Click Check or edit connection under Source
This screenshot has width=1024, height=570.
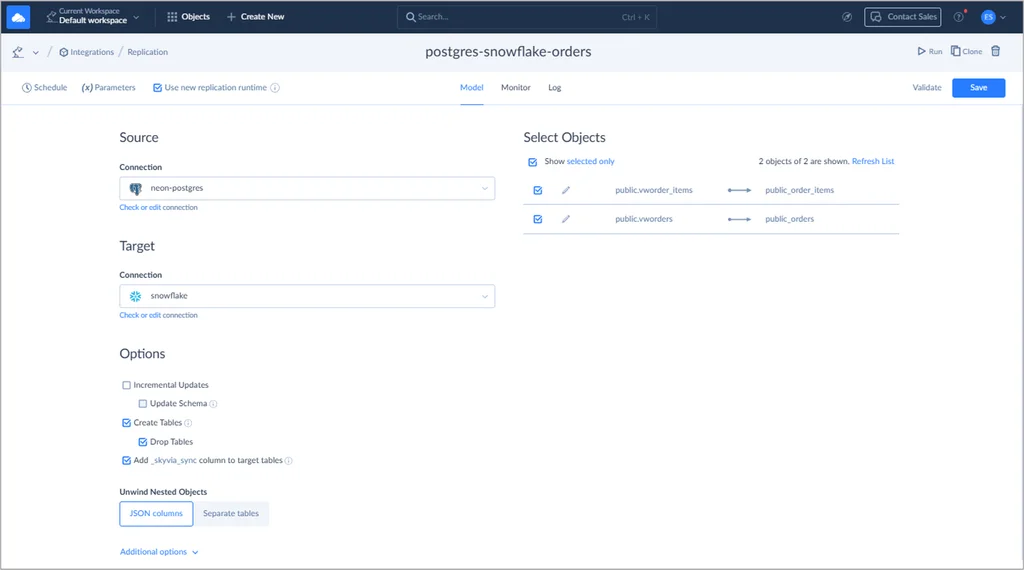158,208
